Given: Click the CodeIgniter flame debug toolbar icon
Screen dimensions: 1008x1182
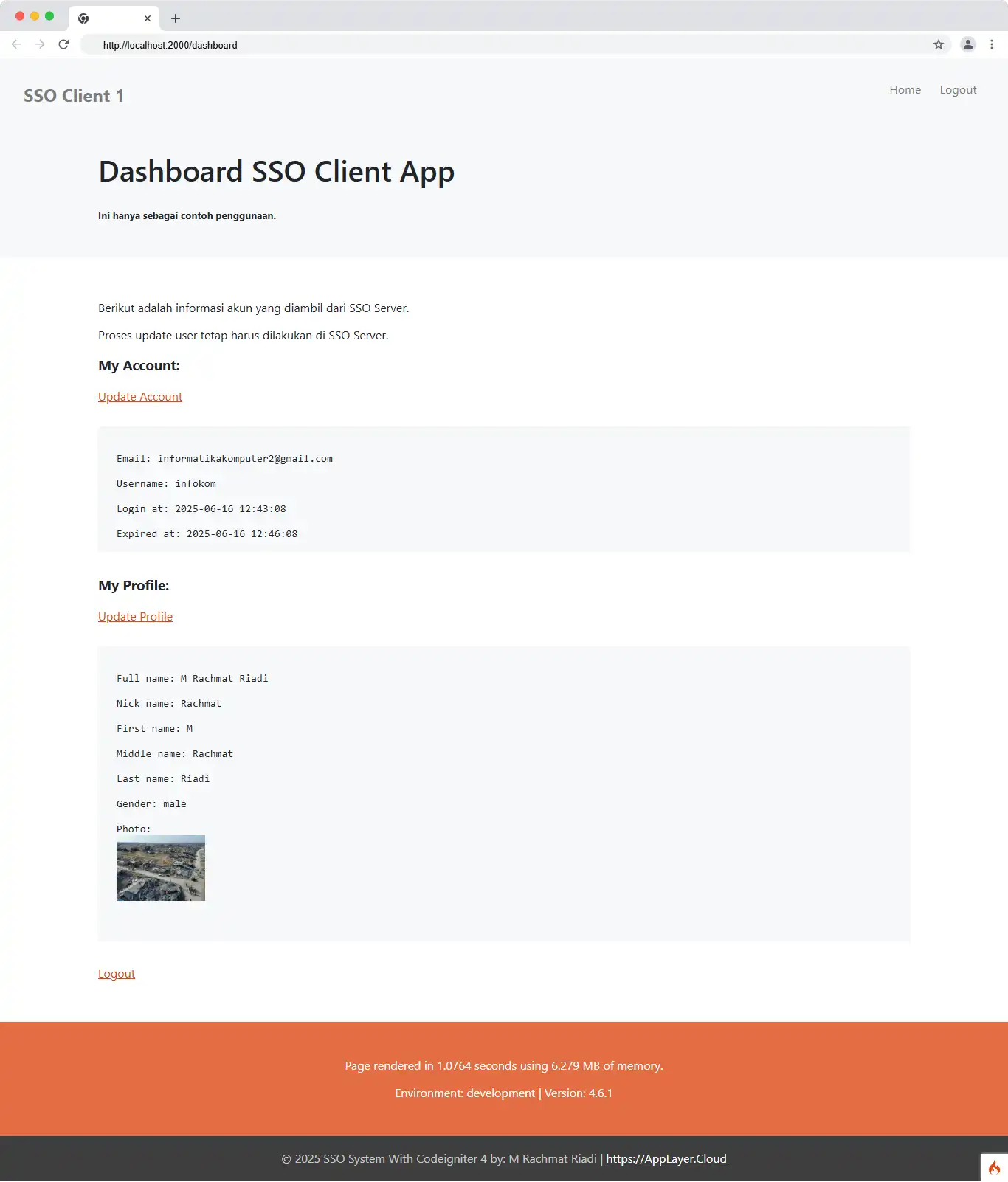Looking at the screenshot, I should pos(995,1167).
